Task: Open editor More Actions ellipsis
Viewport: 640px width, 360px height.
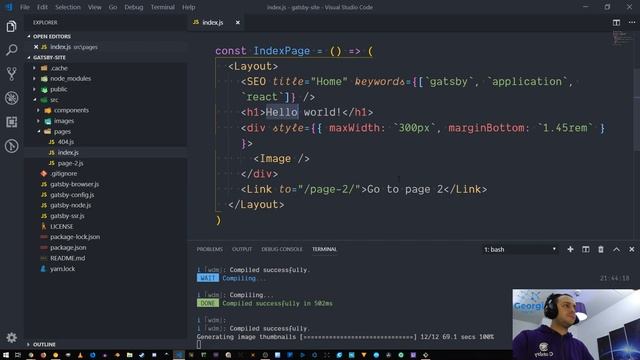Action: pos(632,22)
